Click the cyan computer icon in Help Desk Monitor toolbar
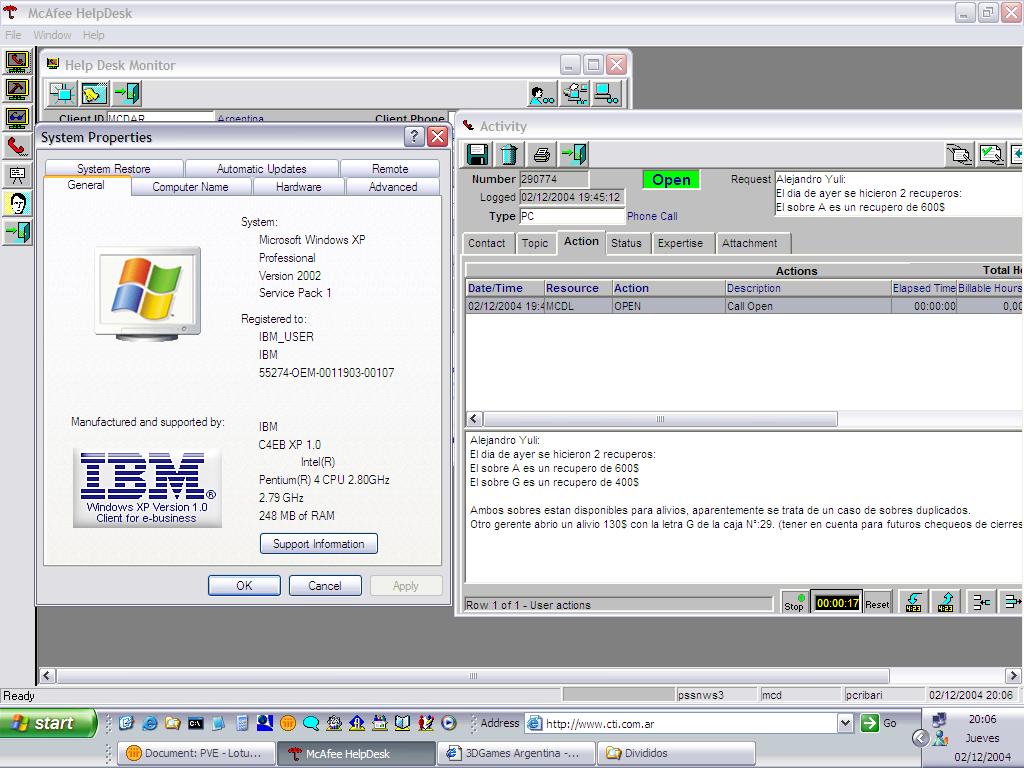Screen dimensions: 1024x768 [x=607, y=94]
